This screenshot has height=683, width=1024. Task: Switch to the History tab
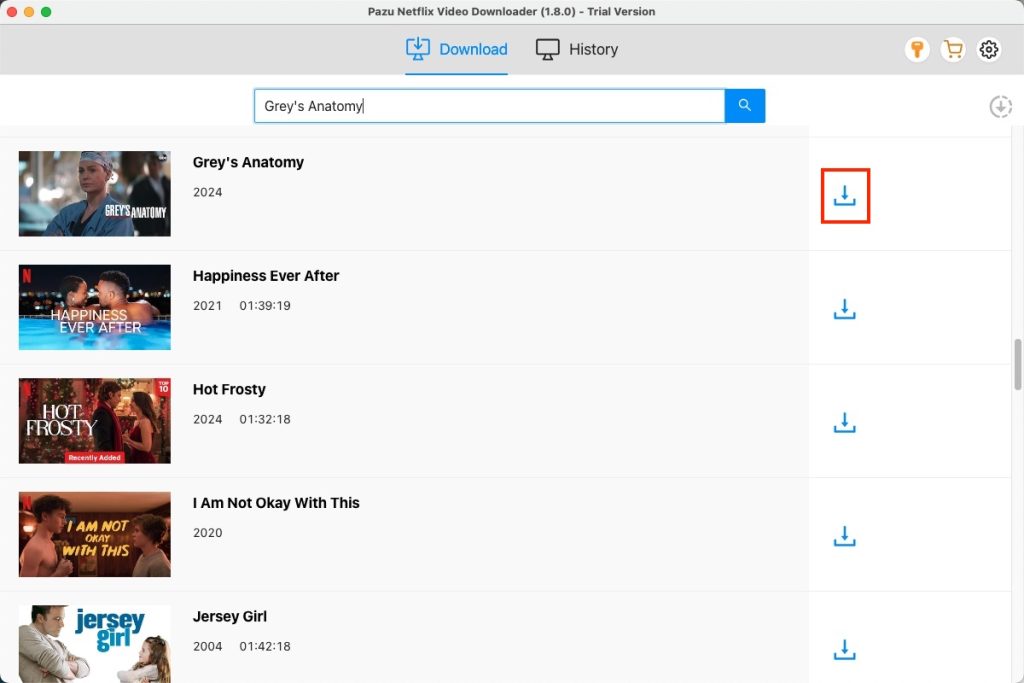click(x=577, y=49)
